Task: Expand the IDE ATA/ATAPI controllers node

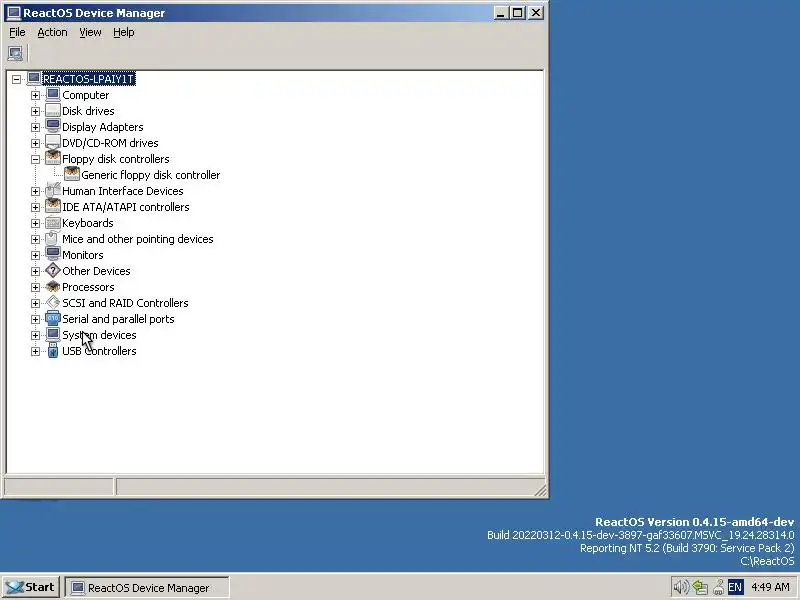Action: point(35,207)
